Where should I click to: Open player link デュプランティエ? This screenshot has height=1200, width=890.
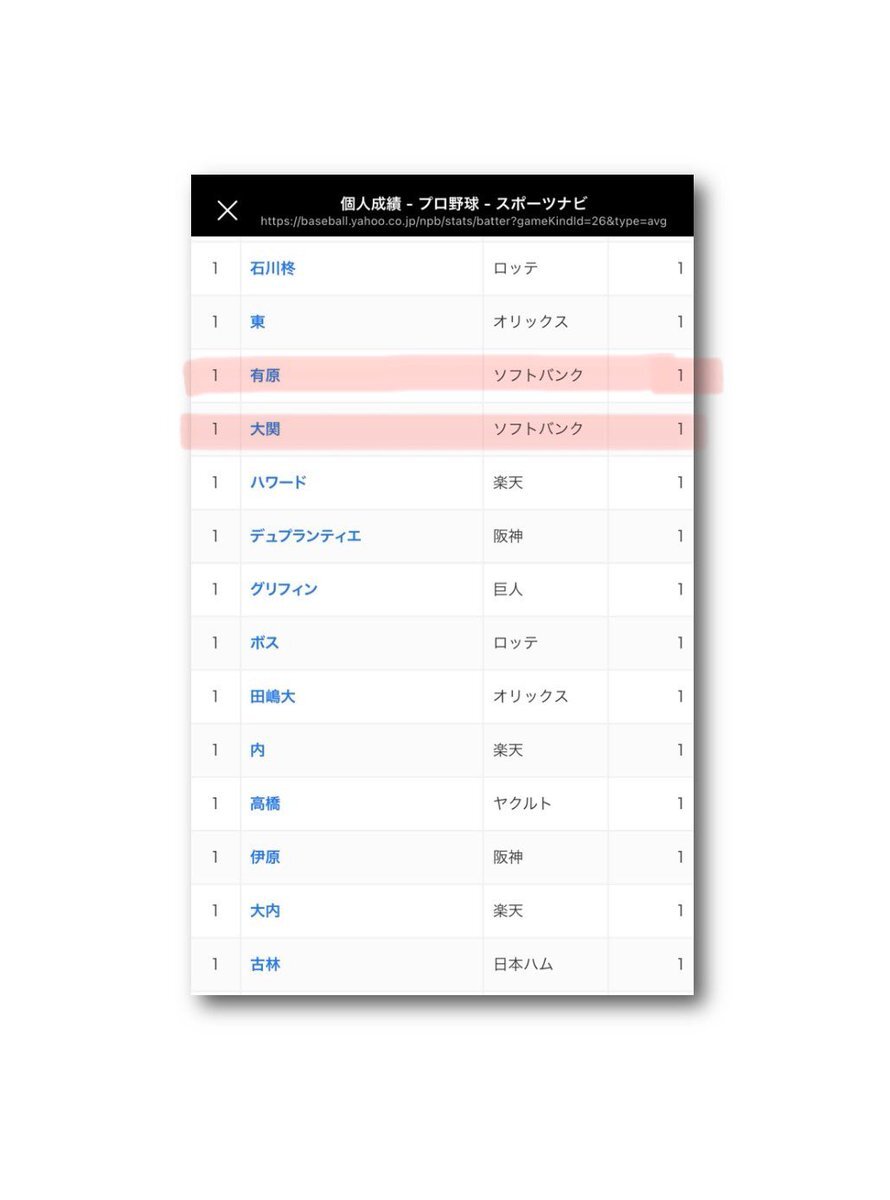pyautogui.click(x=305, y=536)
